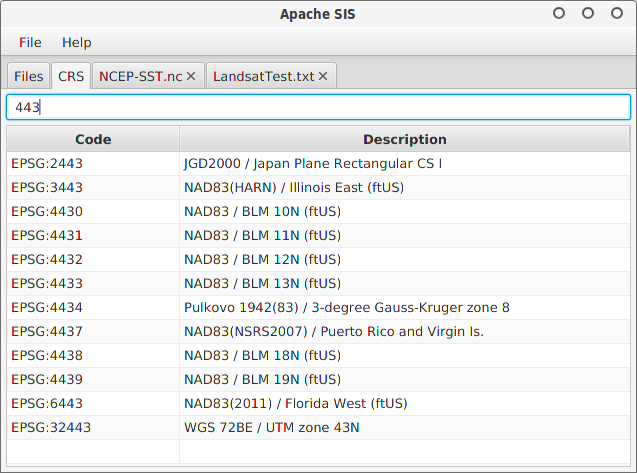Click NAD83 / BLM 12N (ftUS) description
The width and height of the screenshot is (637, 473).
pos(262,259)
